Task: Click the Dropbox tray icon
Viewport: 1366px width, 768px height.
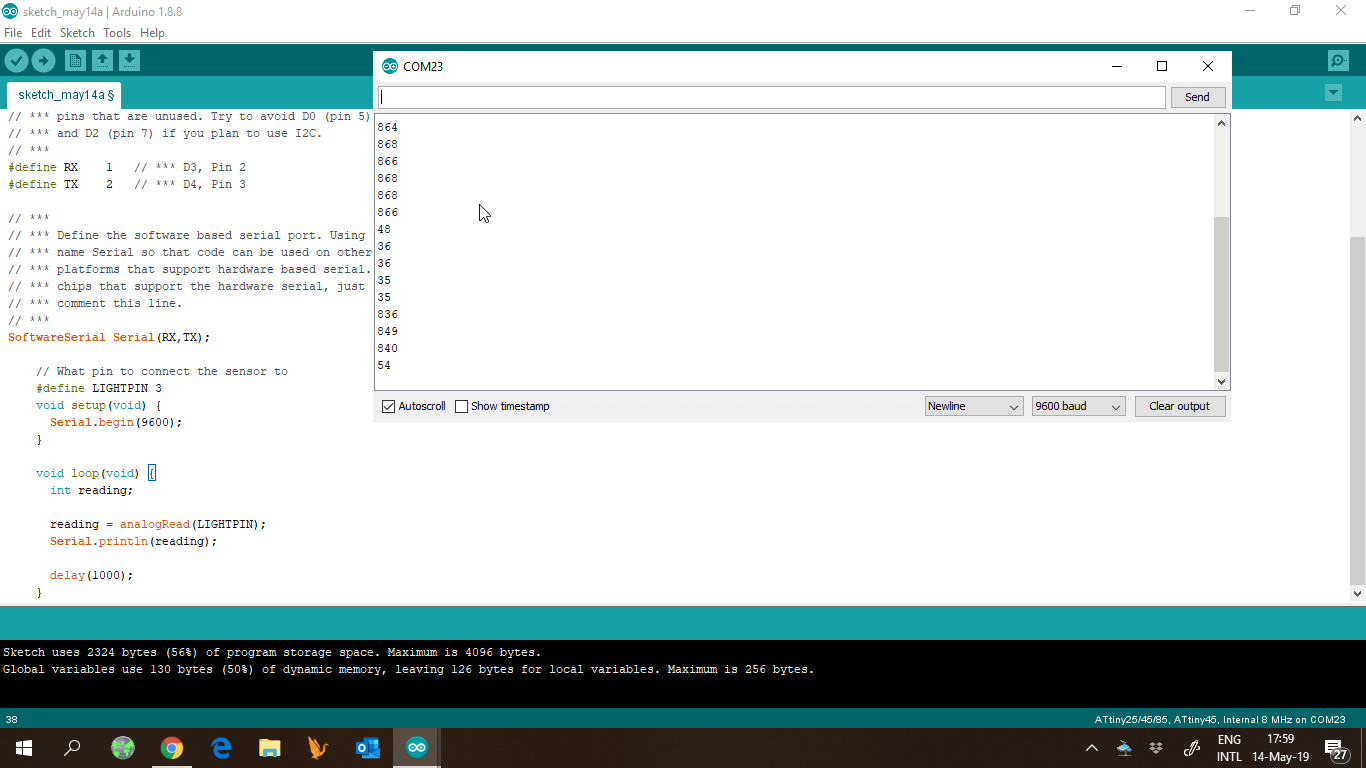Action: [1156, 748]
